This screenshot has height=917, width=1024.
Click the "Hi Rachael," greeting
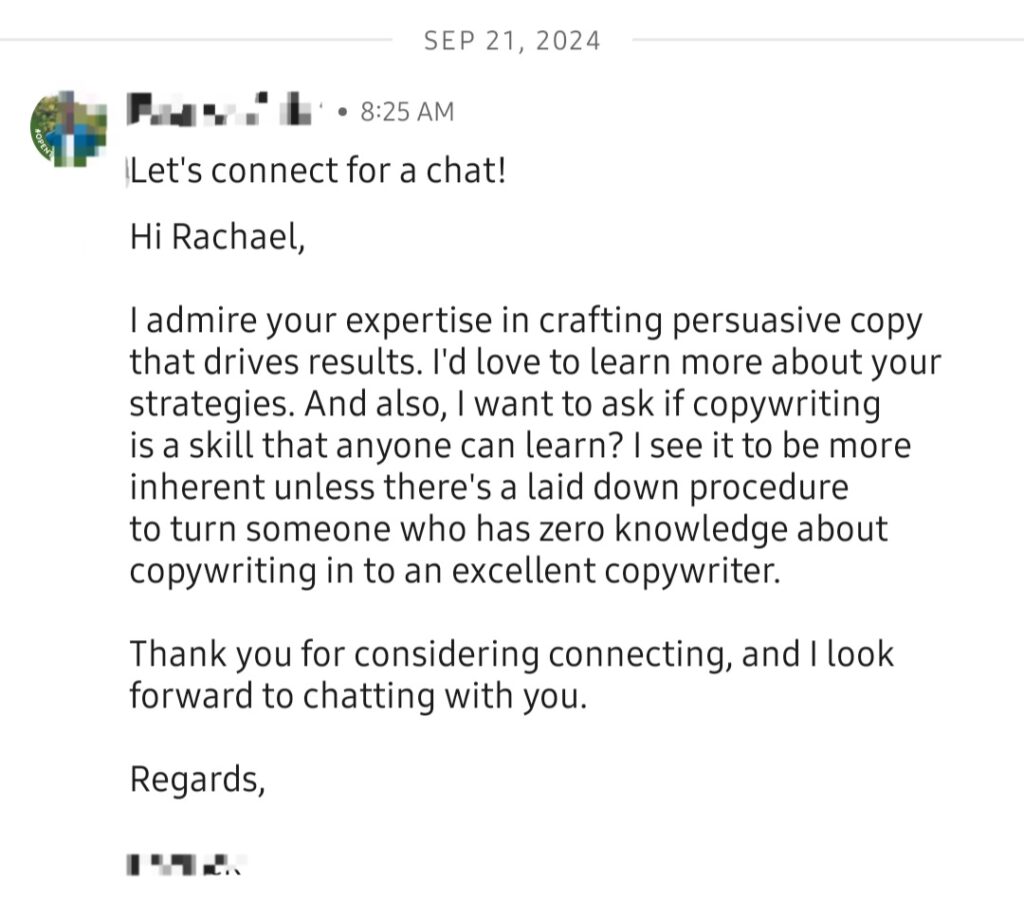point(217,236)
